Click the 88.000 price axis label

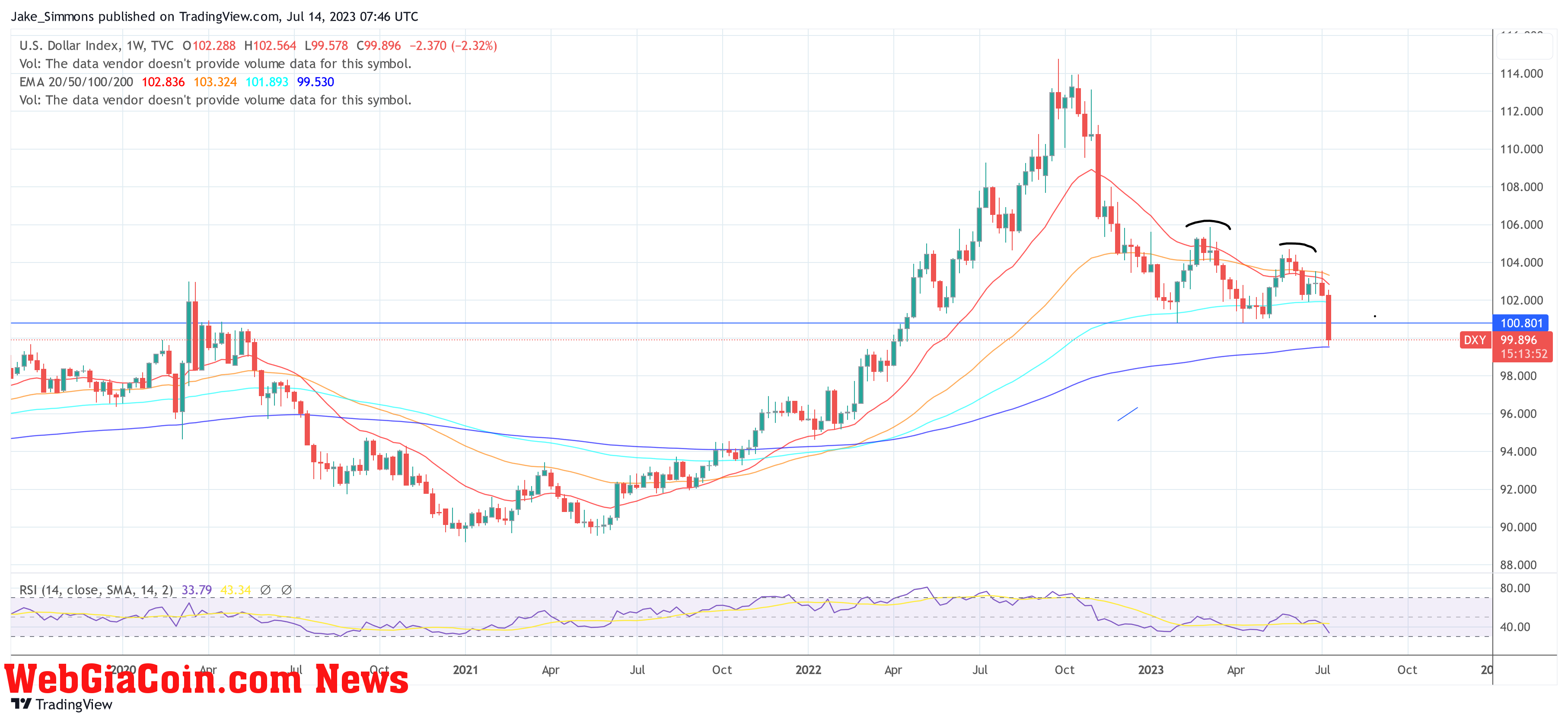[x=1518, y=565]
